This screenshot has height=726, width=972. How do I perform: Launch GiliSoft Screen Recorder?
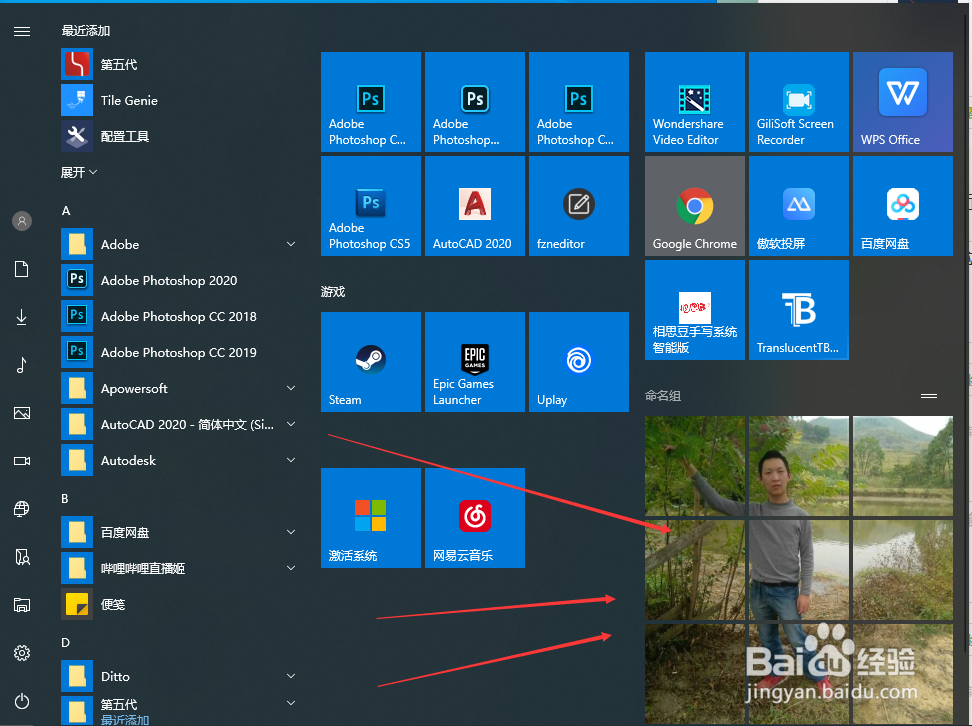[x=798, y=101]
